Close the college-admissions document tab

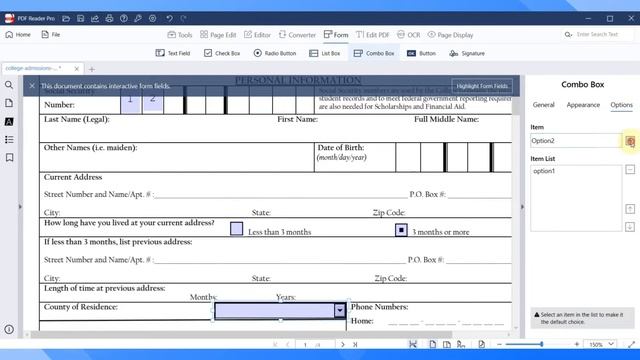(76, 69)
